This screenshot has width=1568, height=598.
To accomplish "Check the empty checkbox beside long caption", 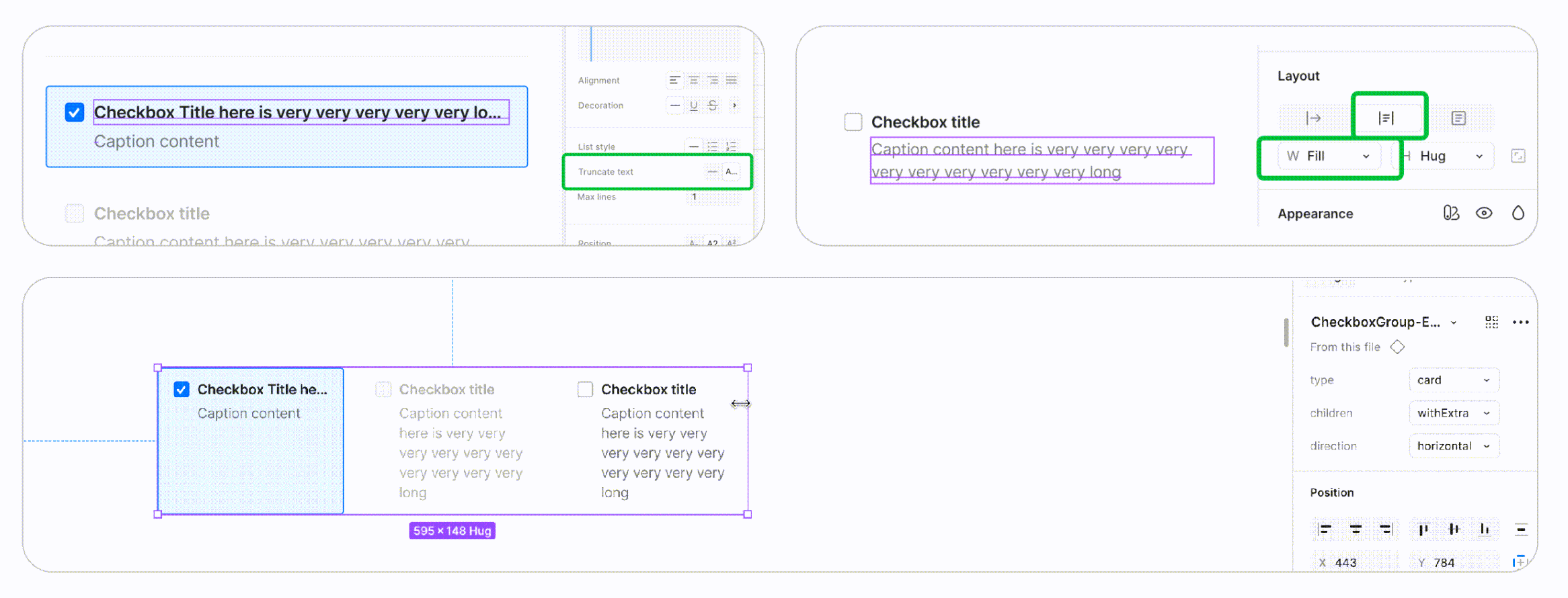I will [853, 122].
